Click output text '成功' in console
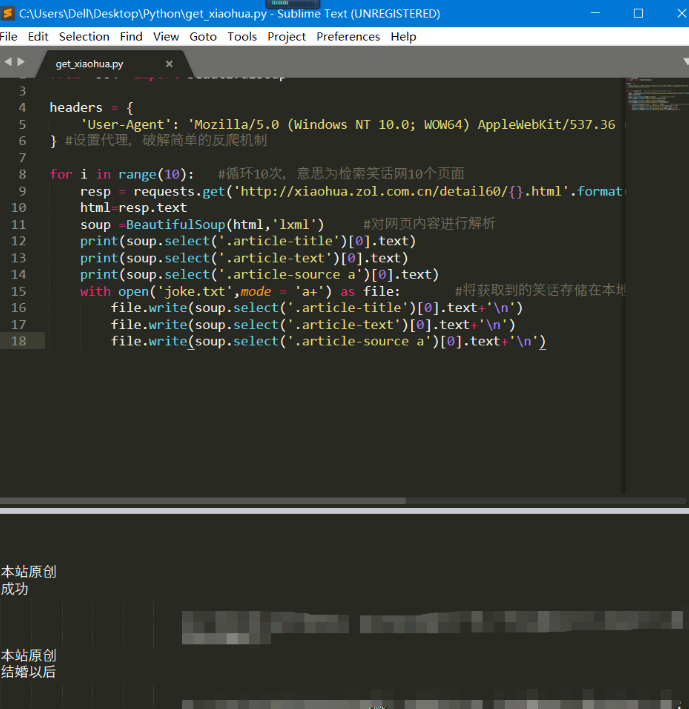 pos(14,589)
